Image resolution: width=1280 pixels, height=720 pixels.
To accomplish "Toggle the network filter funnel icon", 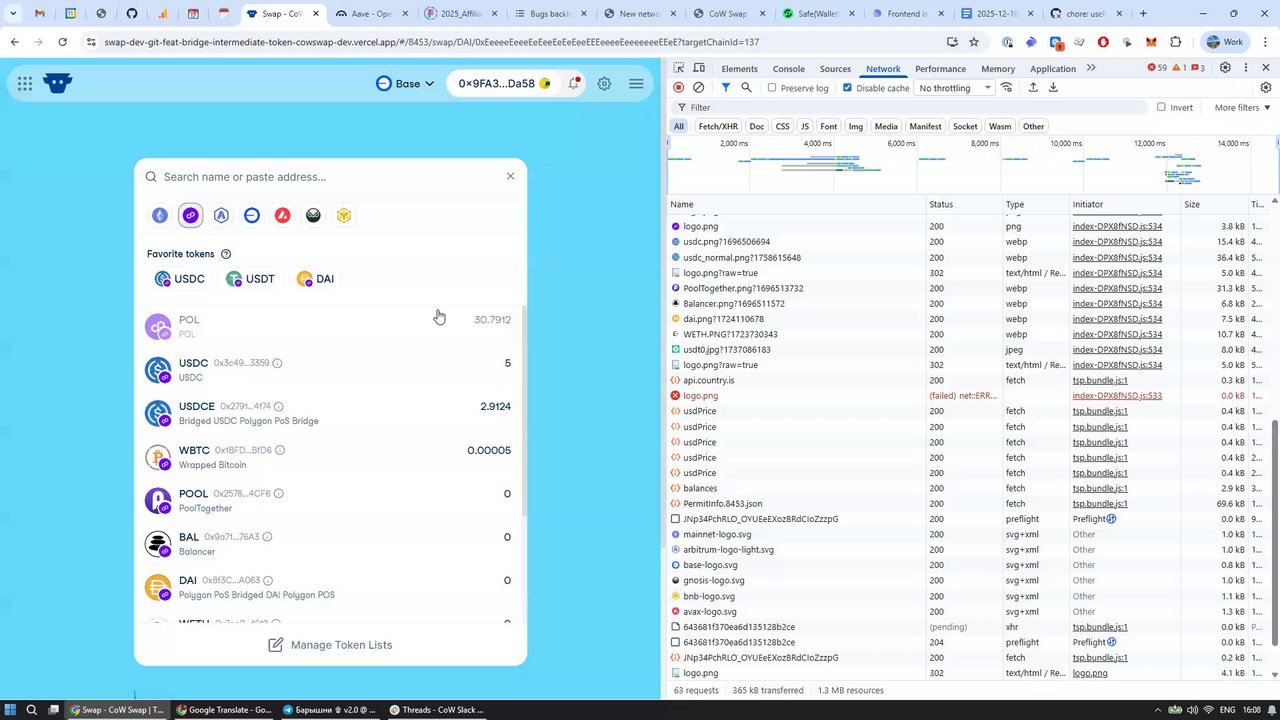I will click(726, 88).
